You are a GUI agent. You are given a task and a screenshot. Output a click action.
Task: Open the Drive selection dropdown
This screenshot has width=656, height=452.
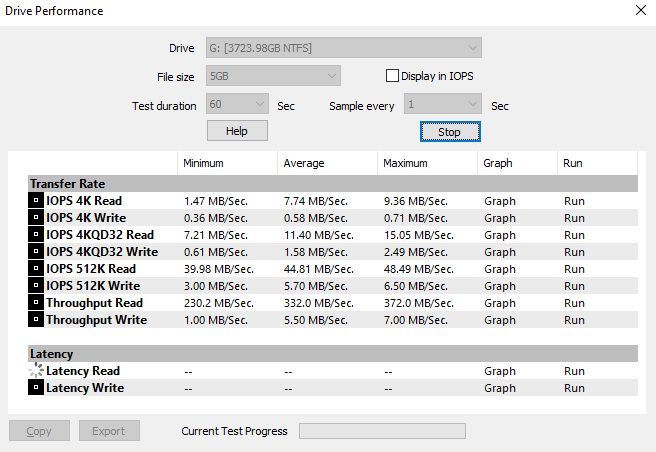[343, 48]
